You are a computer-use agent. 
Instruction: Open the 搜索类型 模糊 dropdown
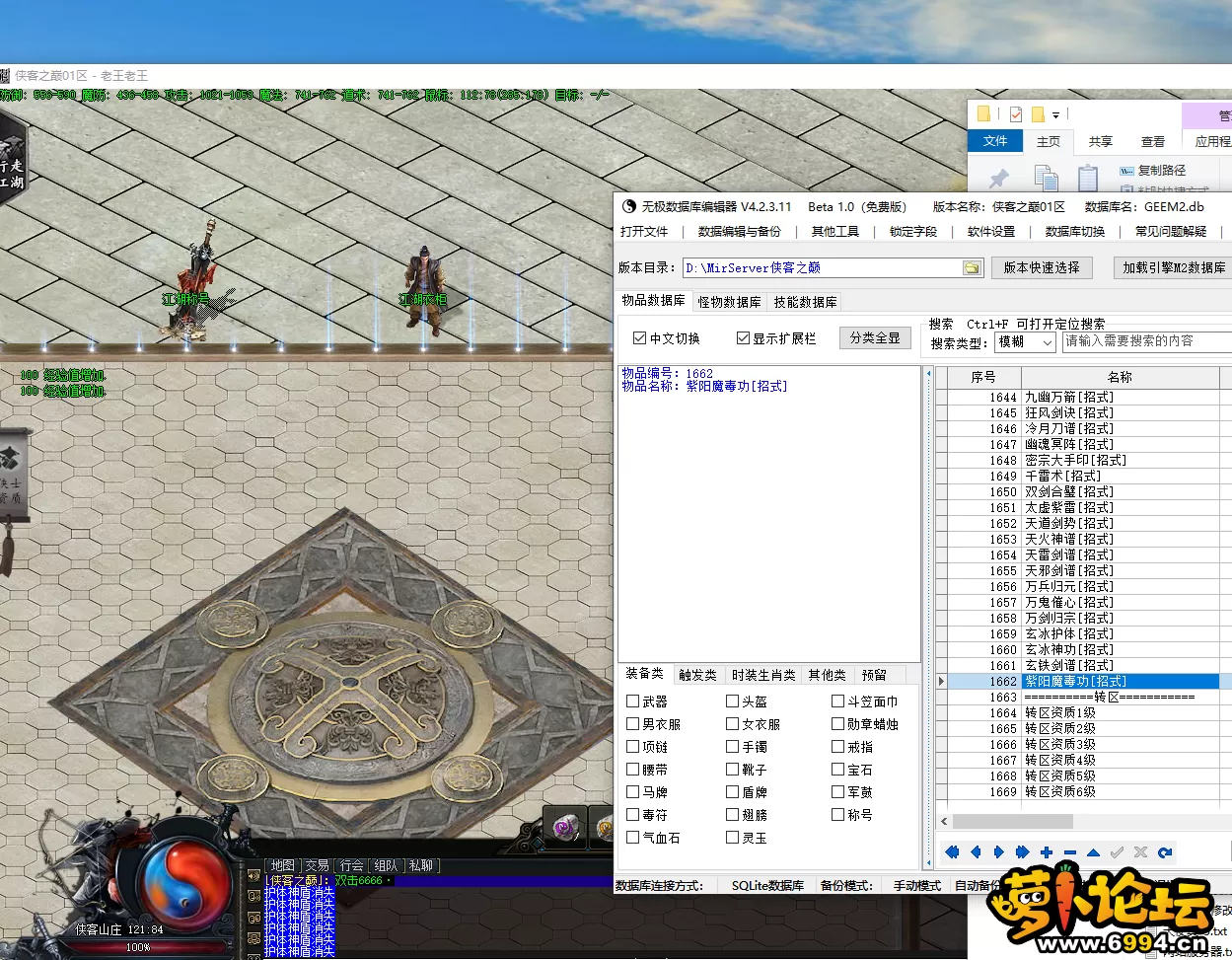tap(1026, 341)
